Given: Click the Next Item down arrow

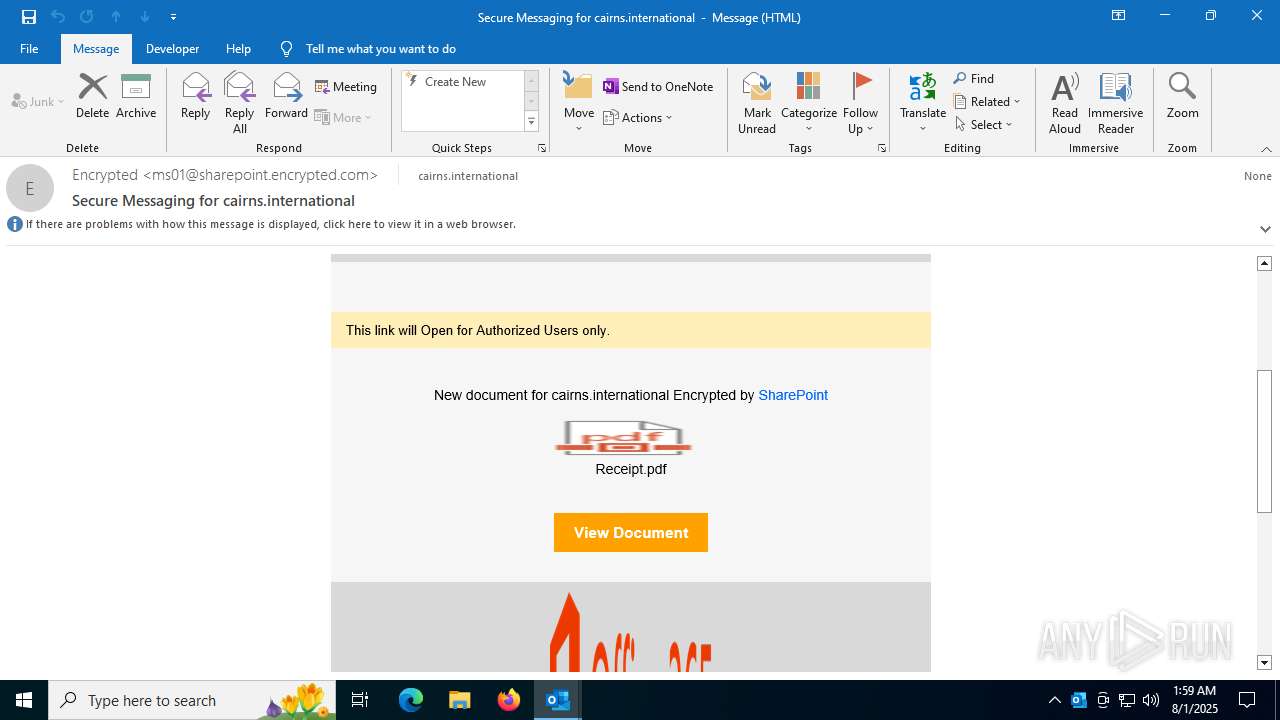Looking at the screenshot, I should pos(145,17).
